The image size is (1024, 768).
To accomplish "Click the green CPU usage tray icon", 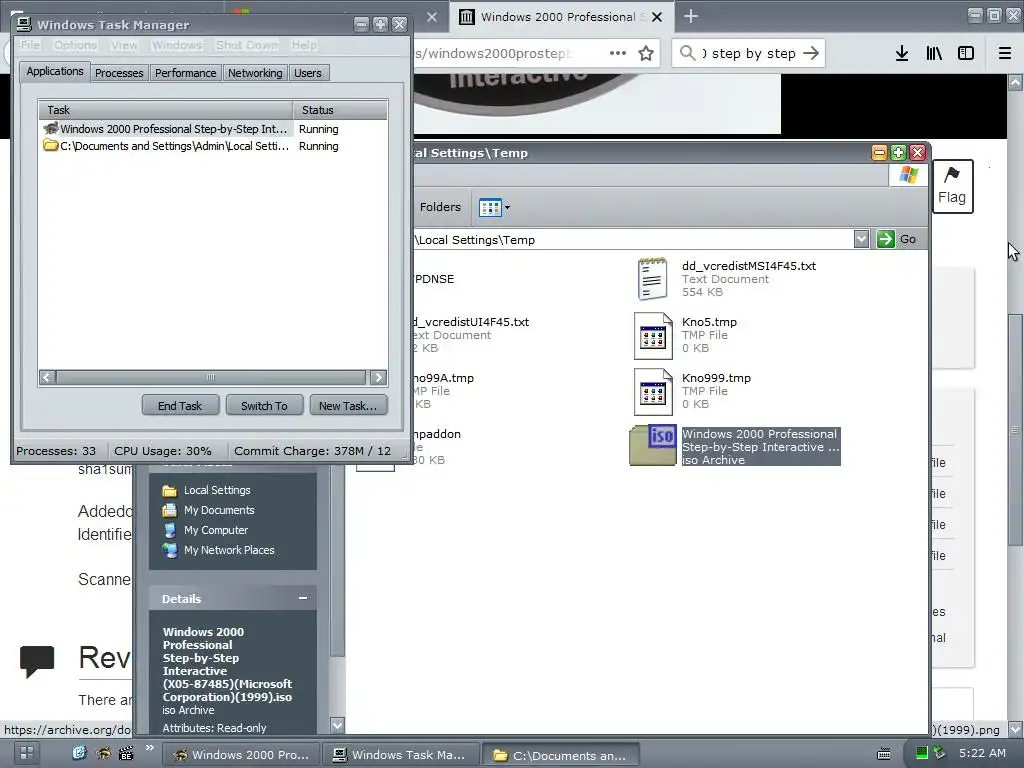I will click(x=921, y=753).
